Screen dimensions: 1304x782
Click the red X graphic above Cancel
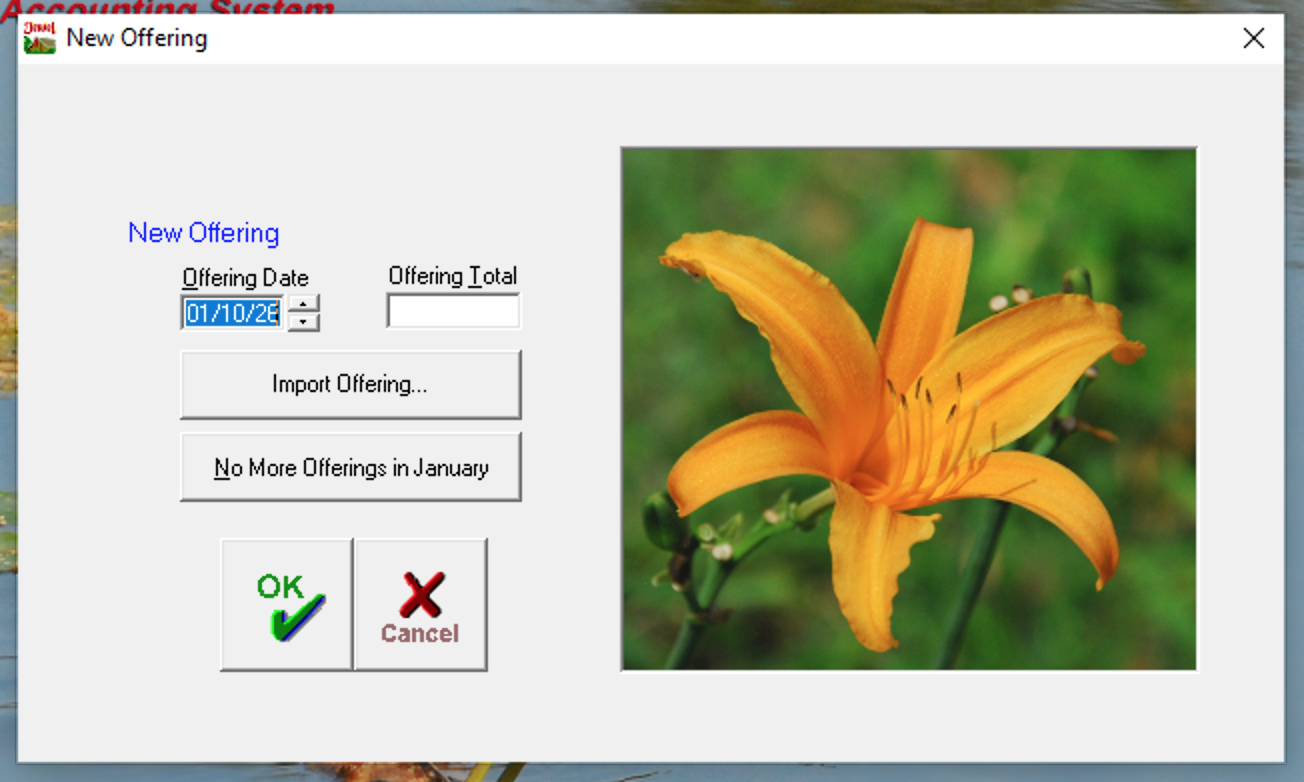click(x=421, y=595)
